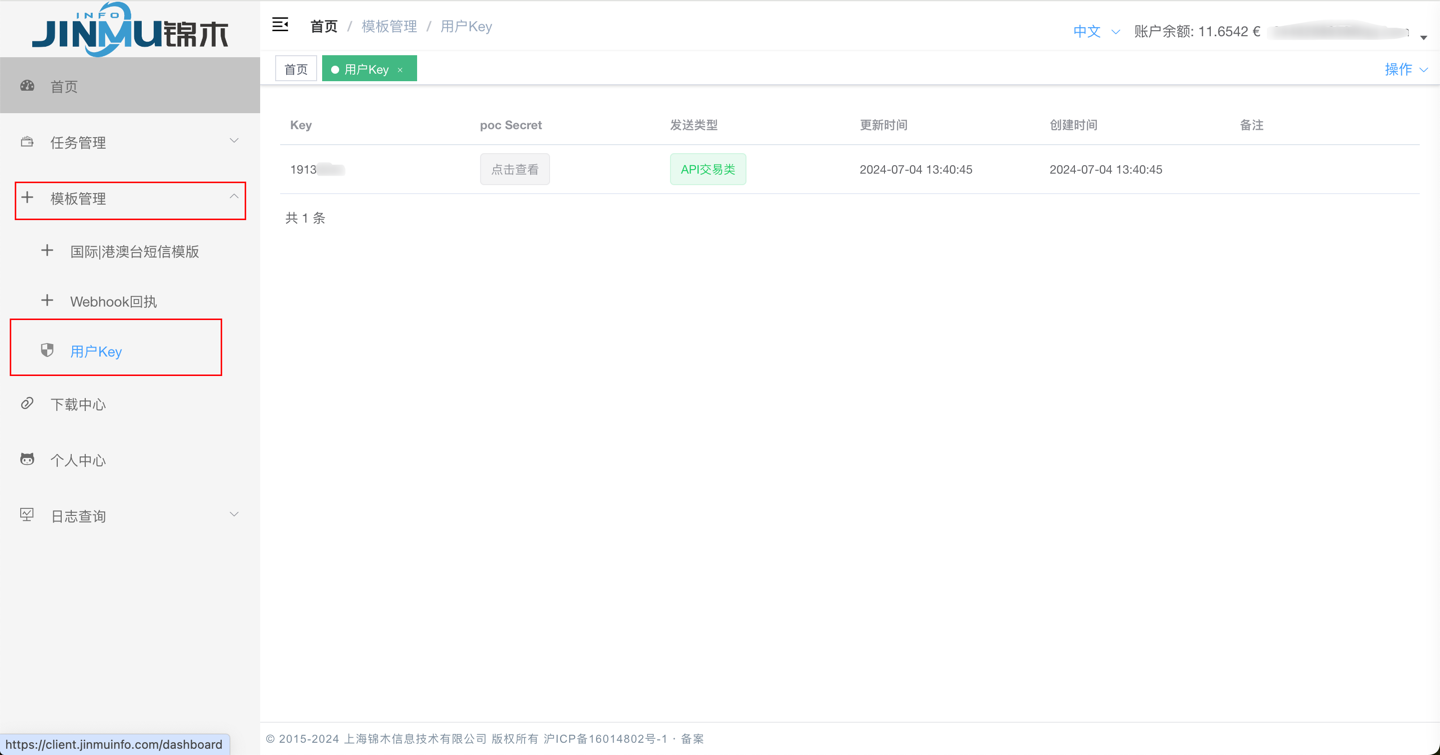Expand the 日志查询 menu chevron
Screen dimensions: 1440x755
click(234, 515)
